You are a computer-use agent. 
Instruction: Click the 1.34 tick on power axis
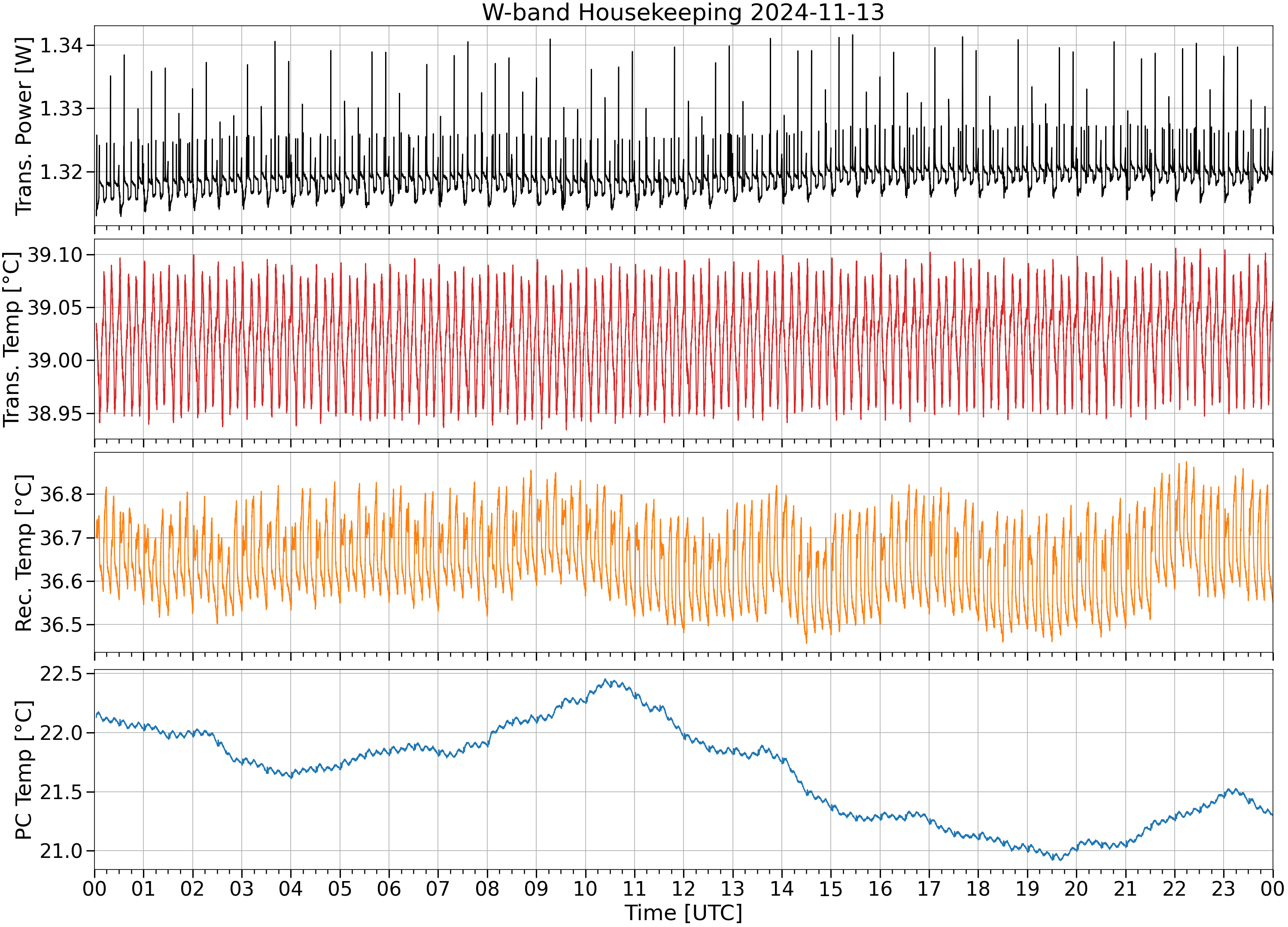(61, 45)
